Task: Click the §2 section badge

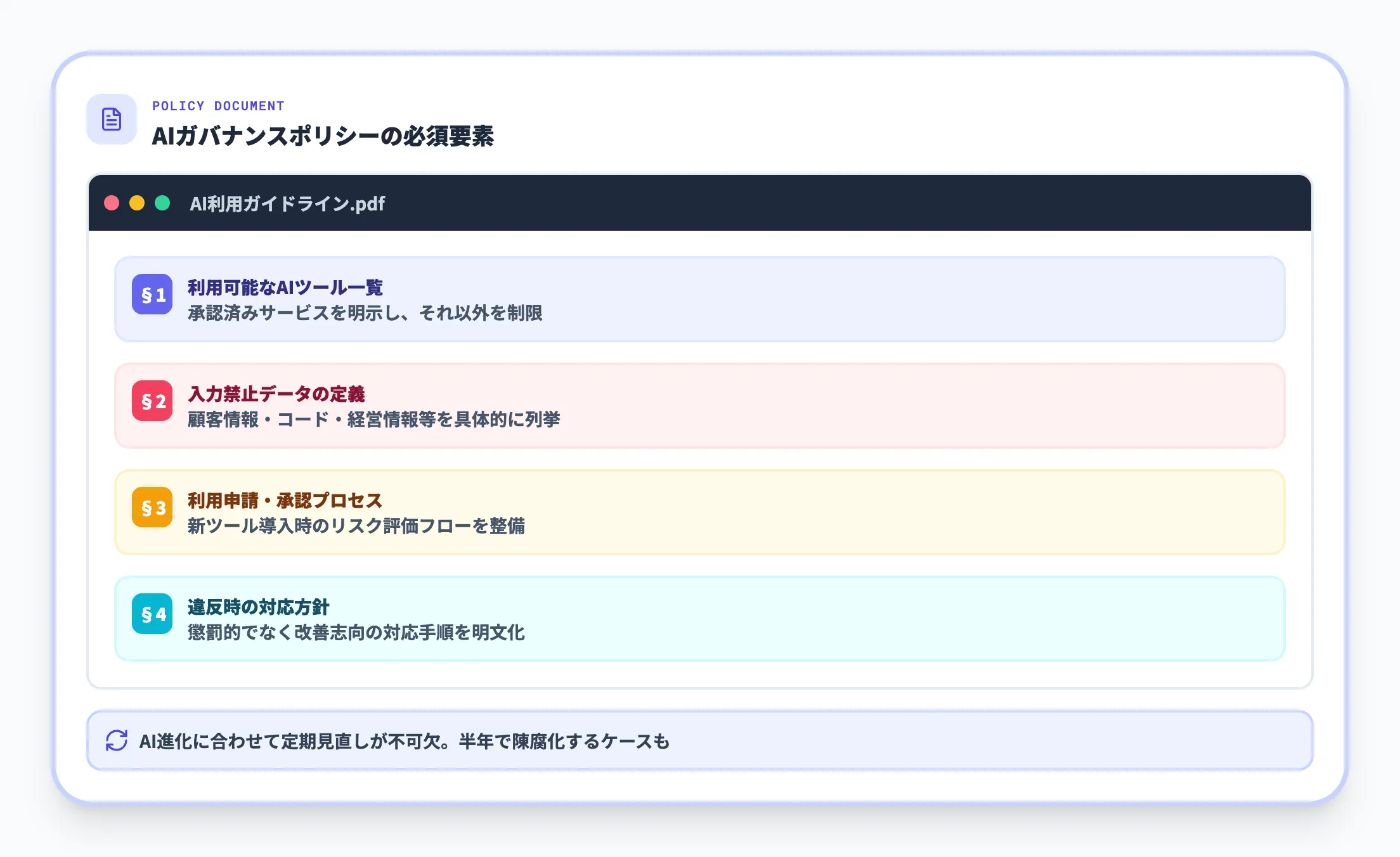Action: pyautogui.click(x=152, y=401)
